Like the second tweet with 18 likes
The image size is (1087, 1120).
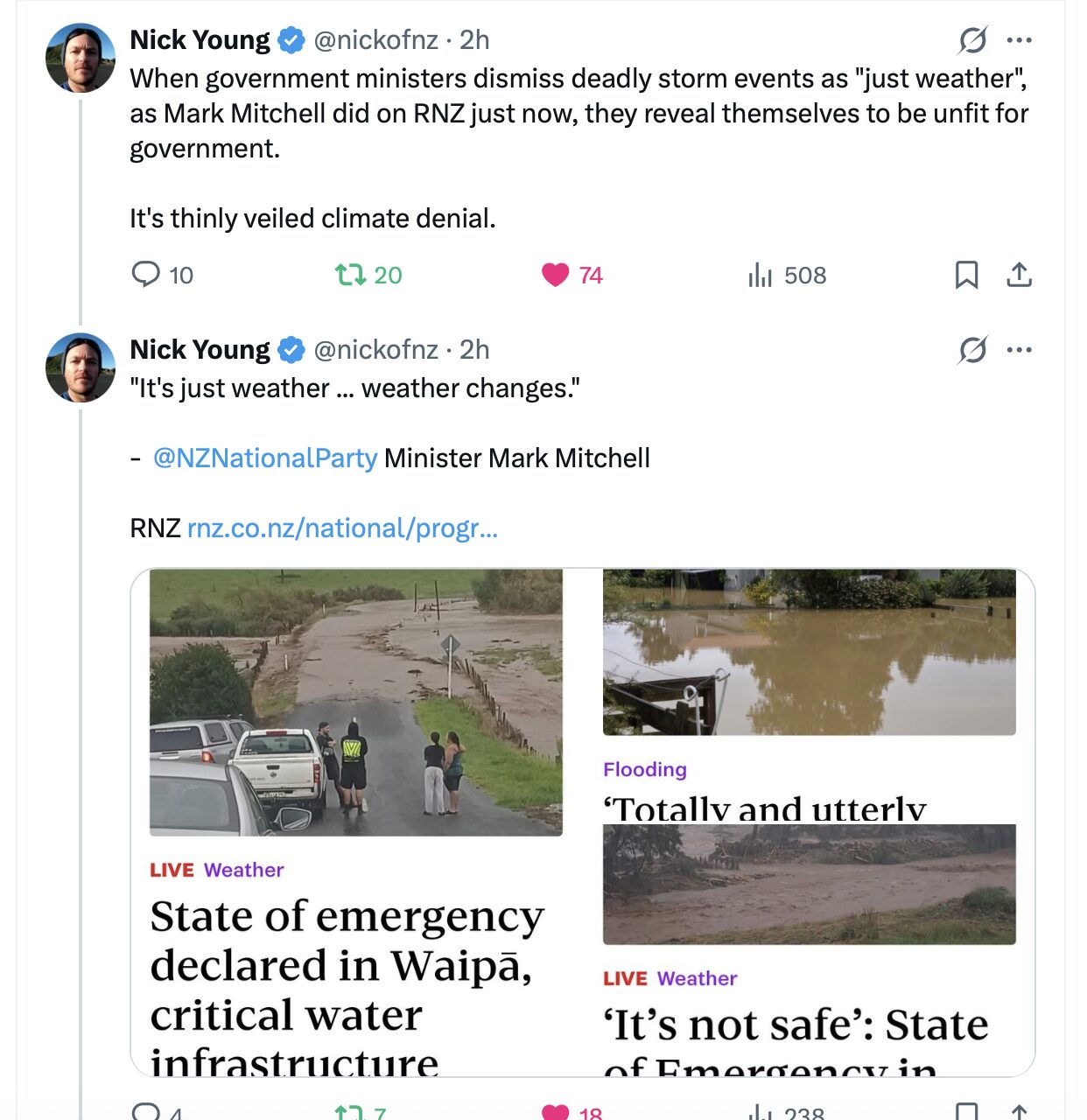pos(556,1112)
